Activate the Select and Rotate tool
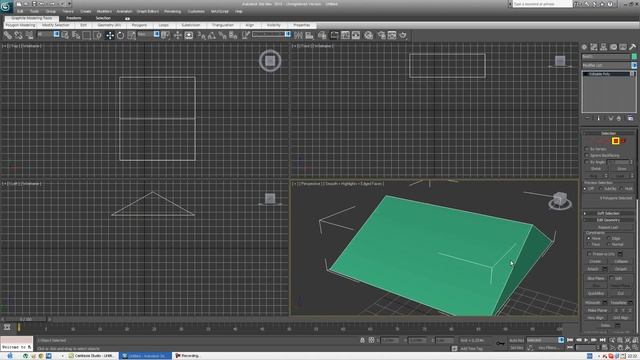640x360 pixels. tap(120, 36)
